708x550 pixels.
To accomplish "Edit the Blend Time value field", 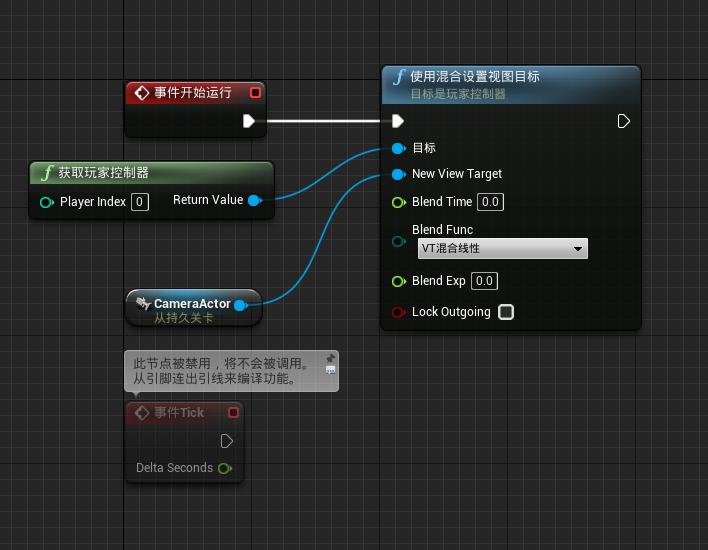I will (490, 202).
